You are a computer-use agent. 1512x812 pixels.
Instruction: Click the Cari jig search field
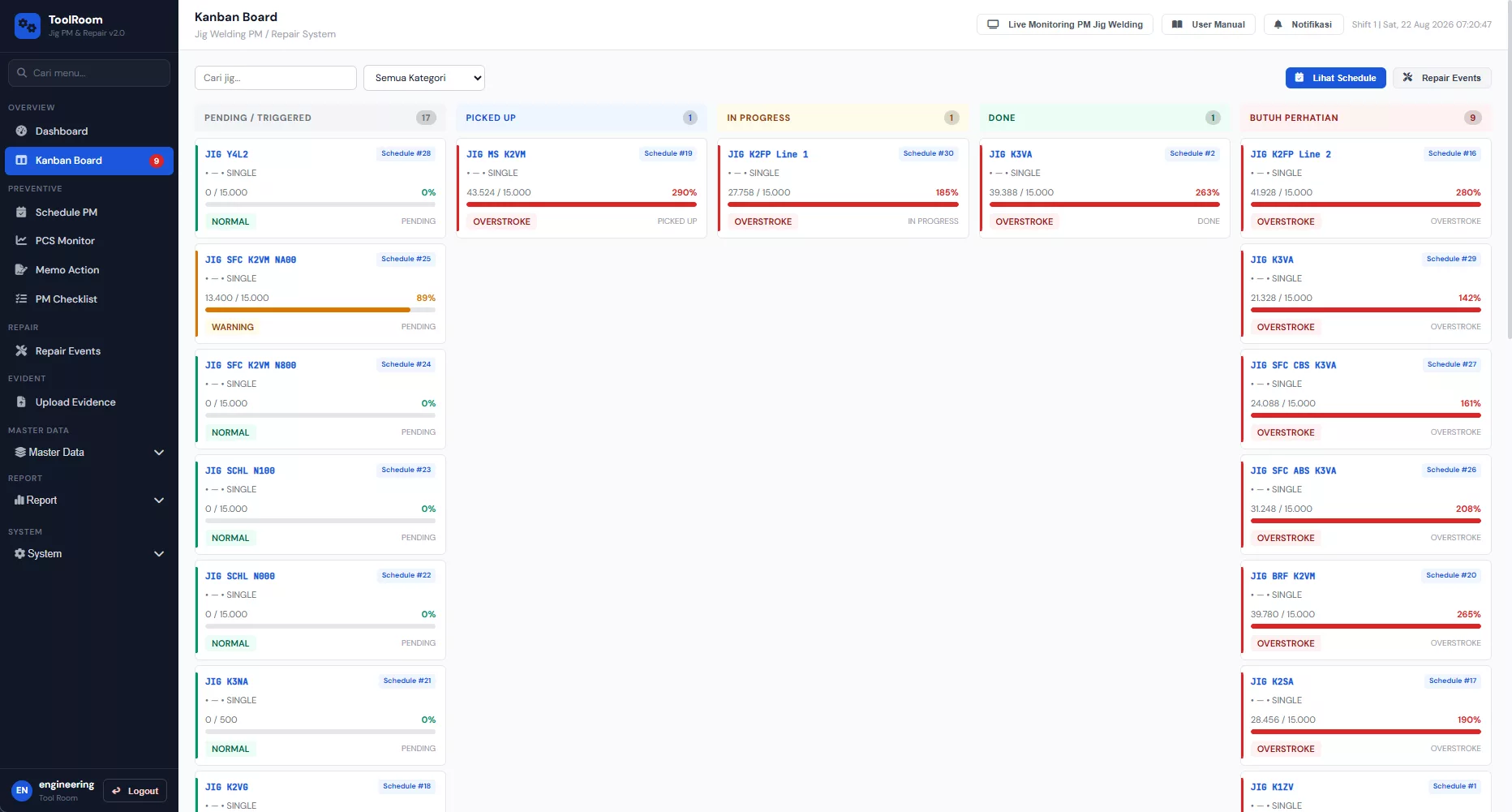coord(276,78)
